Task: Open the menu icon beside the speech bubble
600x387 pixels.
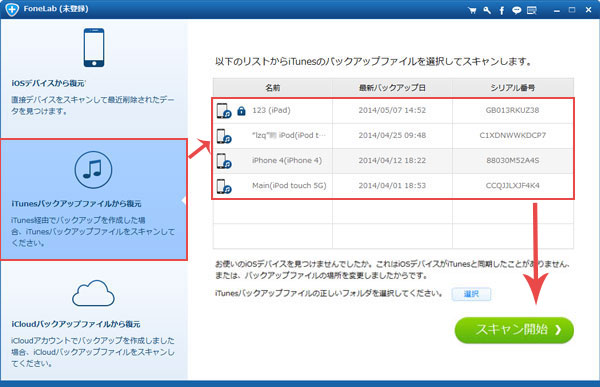Action: tap(532, 10)
